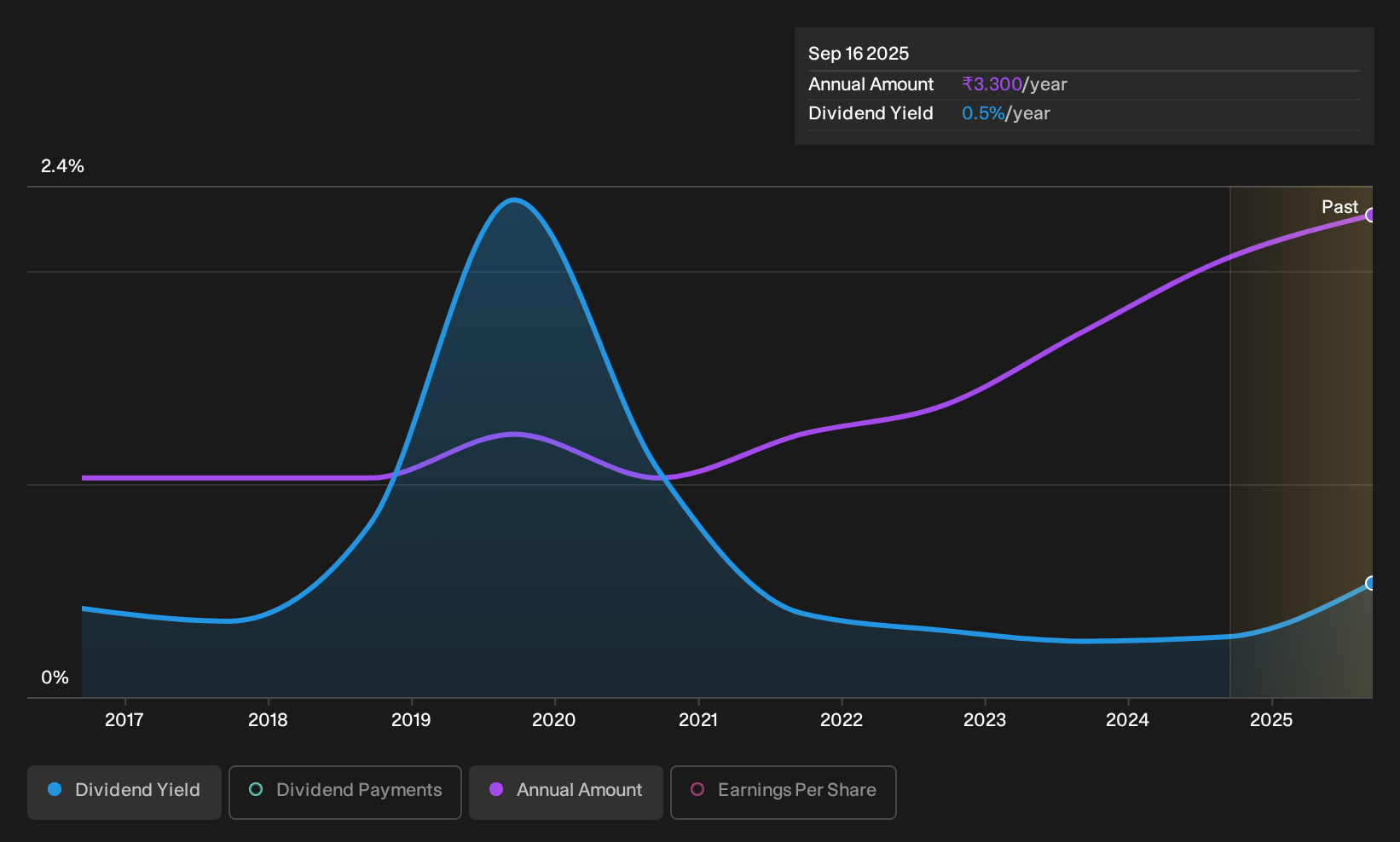
Task: Click the Past label on chart
Action: 1339,207
